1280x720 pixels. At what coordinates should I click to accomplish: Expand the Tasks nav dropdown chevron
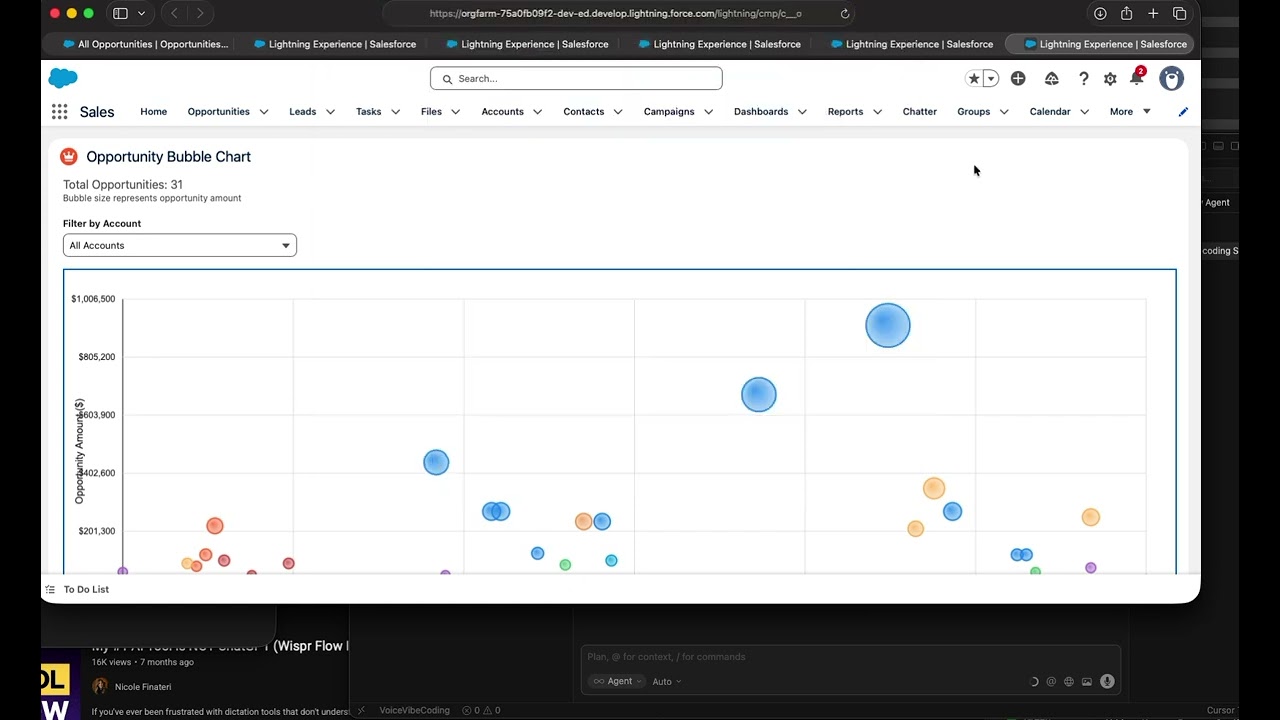click(395, 112)
